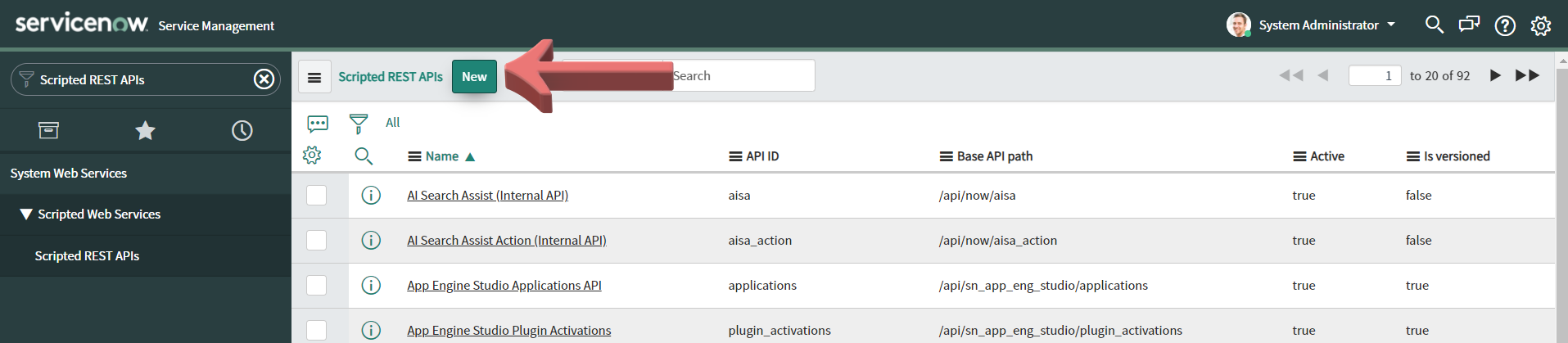Open the list context hamburger menu
The width and height of the screenshot is (1568, 343).
(x=314, y=77)
